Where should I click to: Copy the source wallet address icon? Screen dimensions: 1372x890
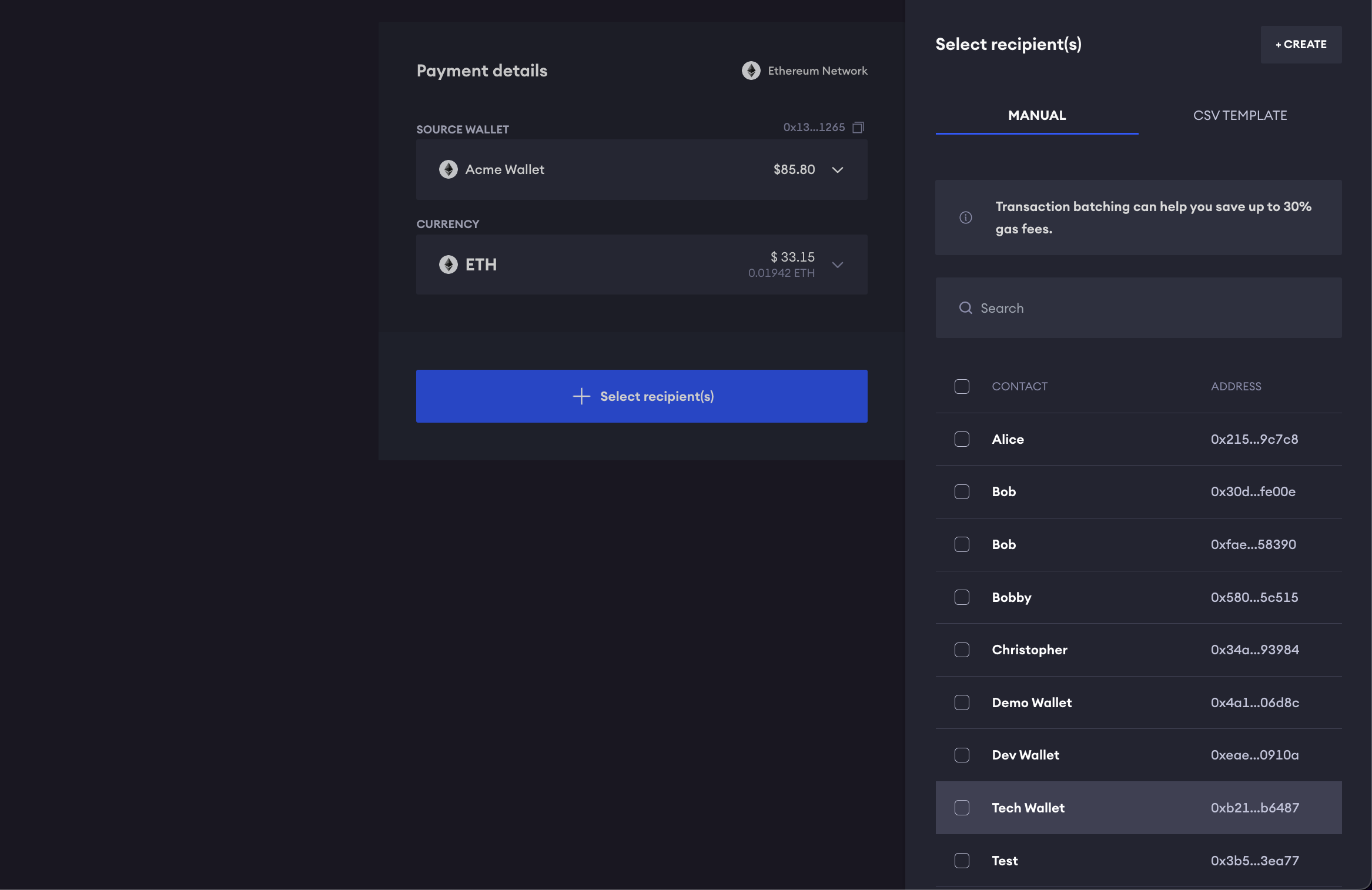point(858,128)
